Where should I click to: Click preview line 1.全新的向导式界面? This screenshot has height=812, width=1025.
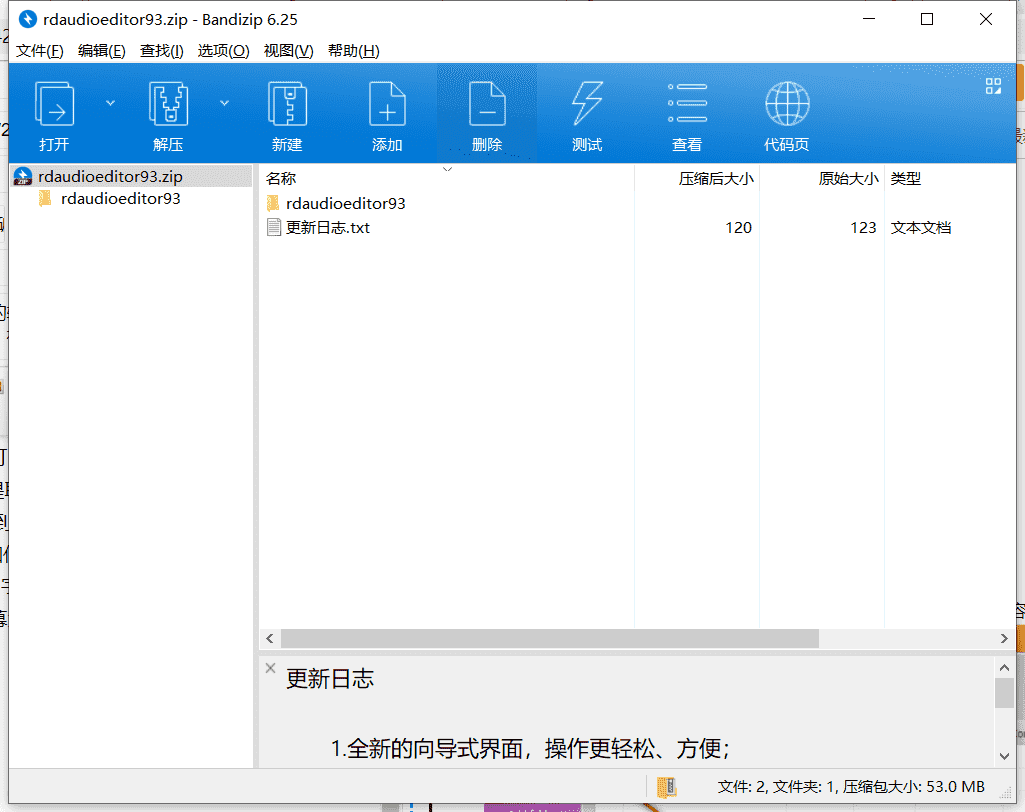[530, 749]
